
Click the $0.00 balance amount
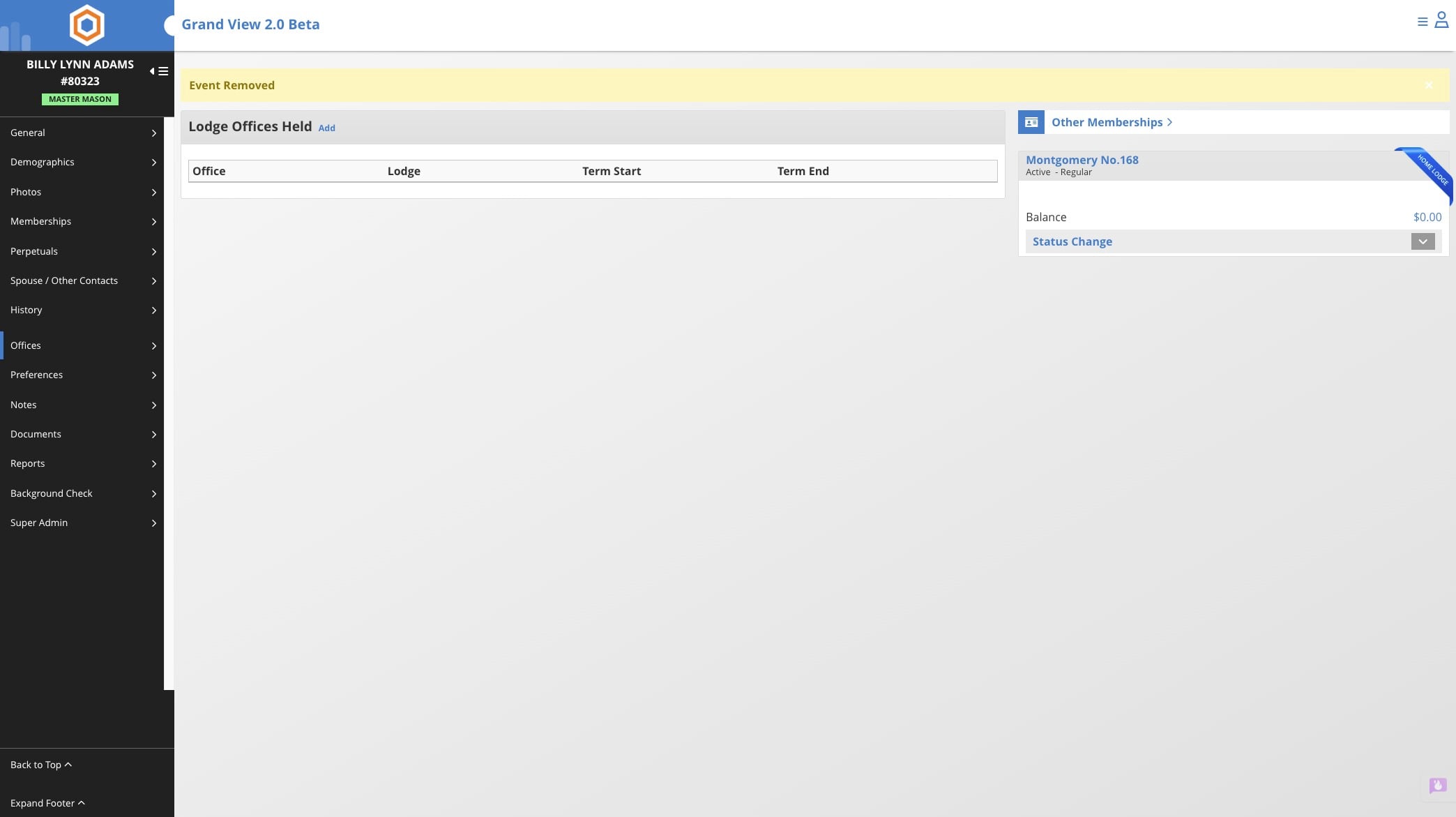coord(1427,217)
